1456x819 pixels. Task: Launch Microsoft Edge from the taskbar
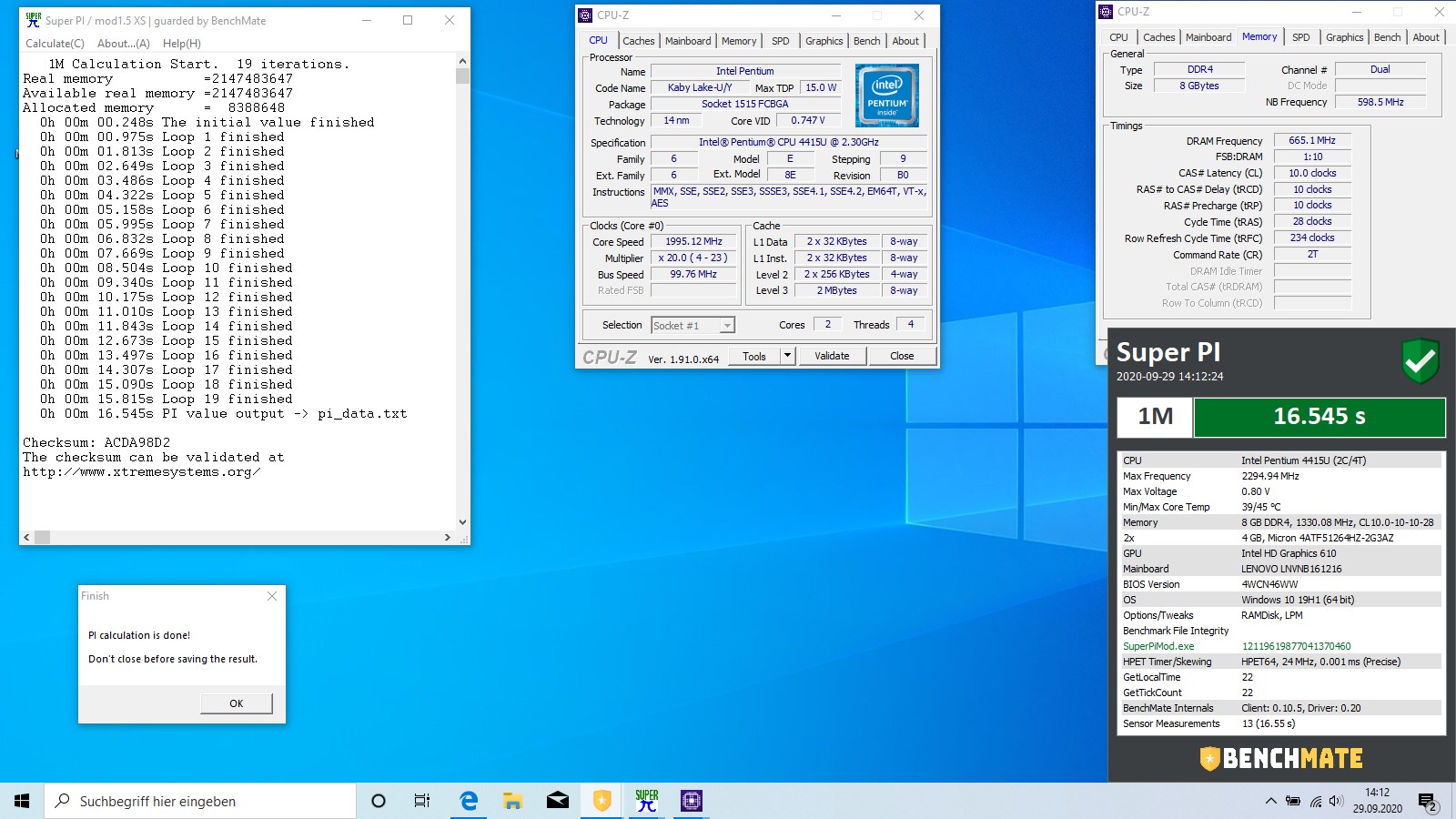click(x=469, y=801)
